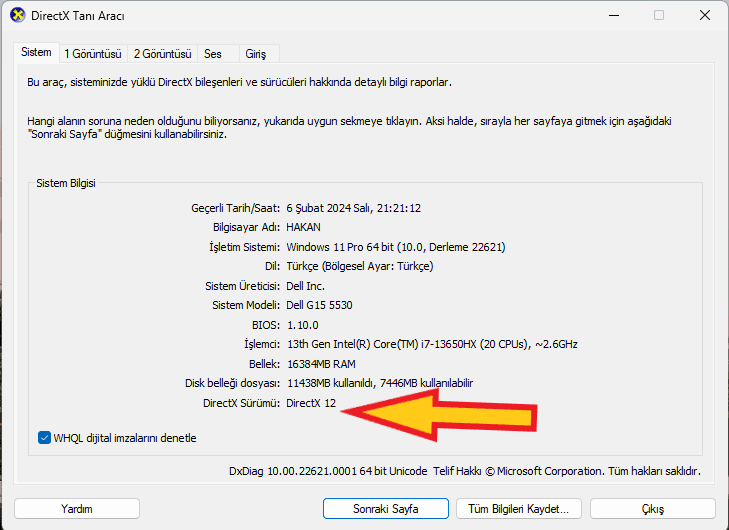The image size is (729, 530).
Task: Select manufacturer value Dell Inc.
Action: [x=305, y=286]
